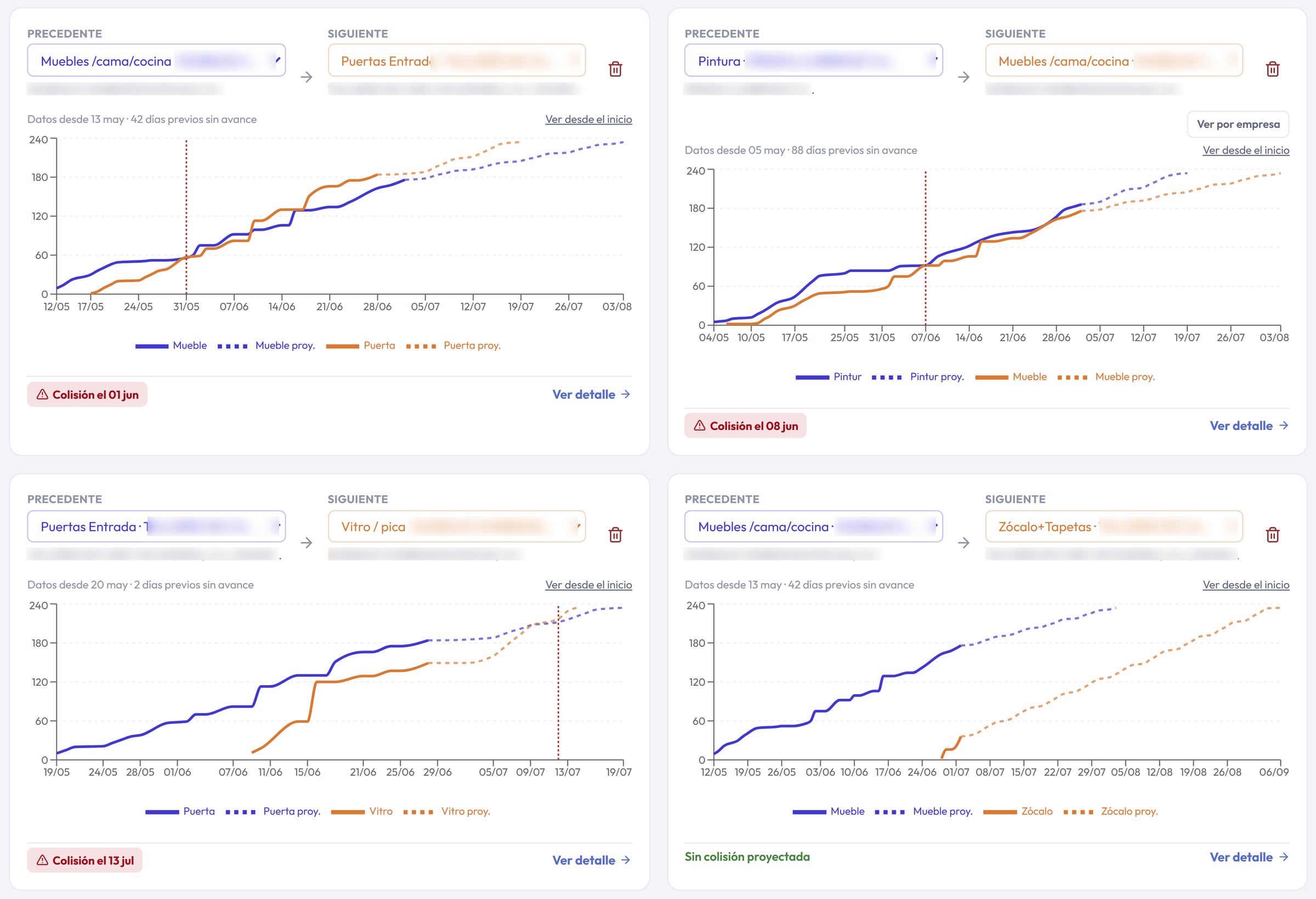The width and height of the screenshot is (1316, 899).
Task: Click collision marker line at 07/06
Action: coord(925,247)
